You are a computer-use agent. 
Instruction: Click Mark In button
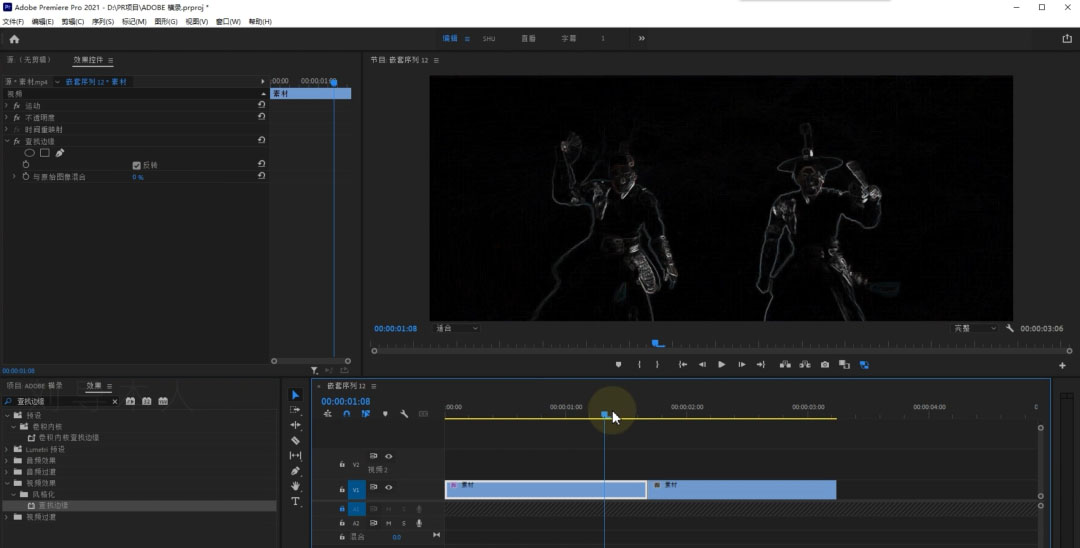[x=639, y=365]
